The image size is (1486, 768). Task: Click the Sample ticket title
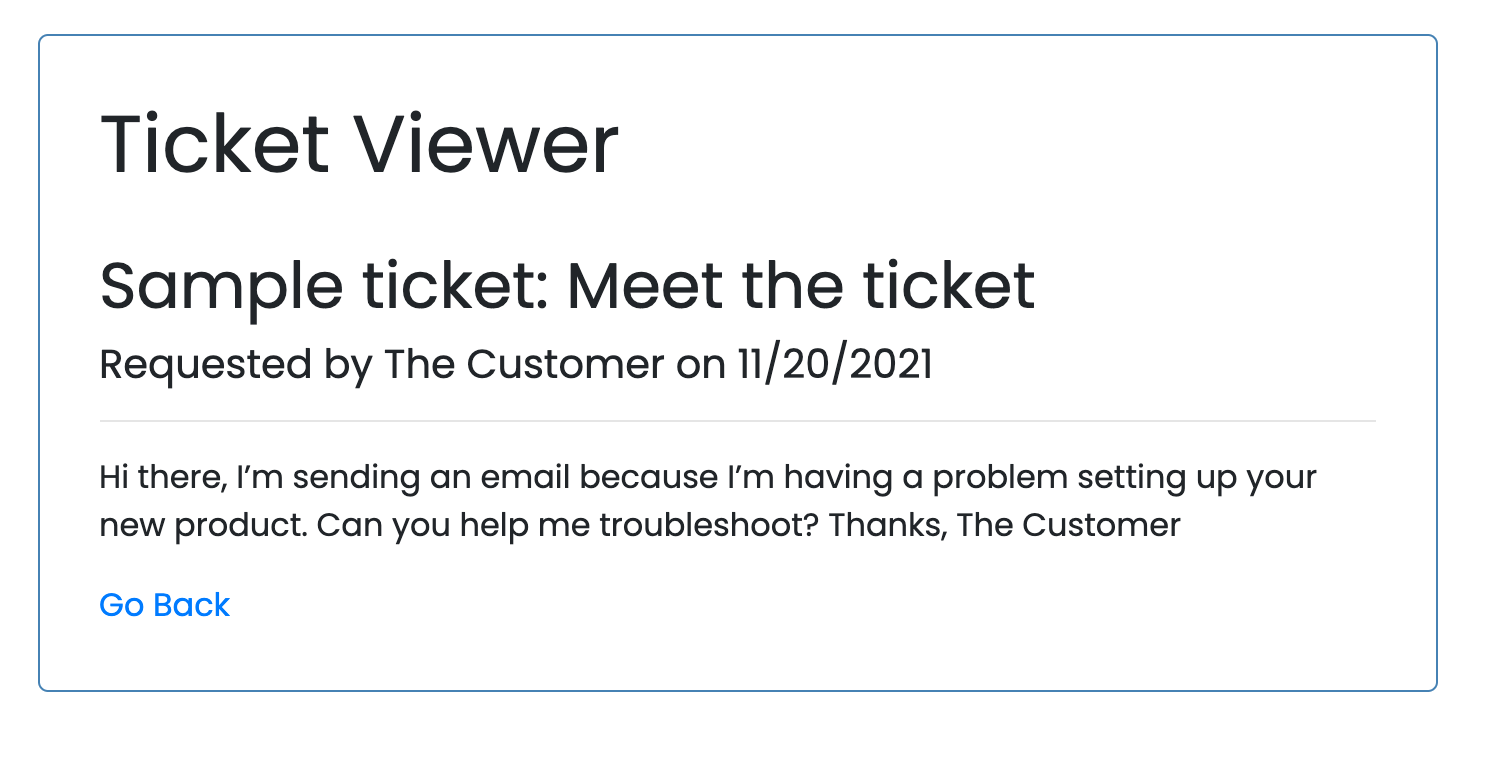point(568,287)
